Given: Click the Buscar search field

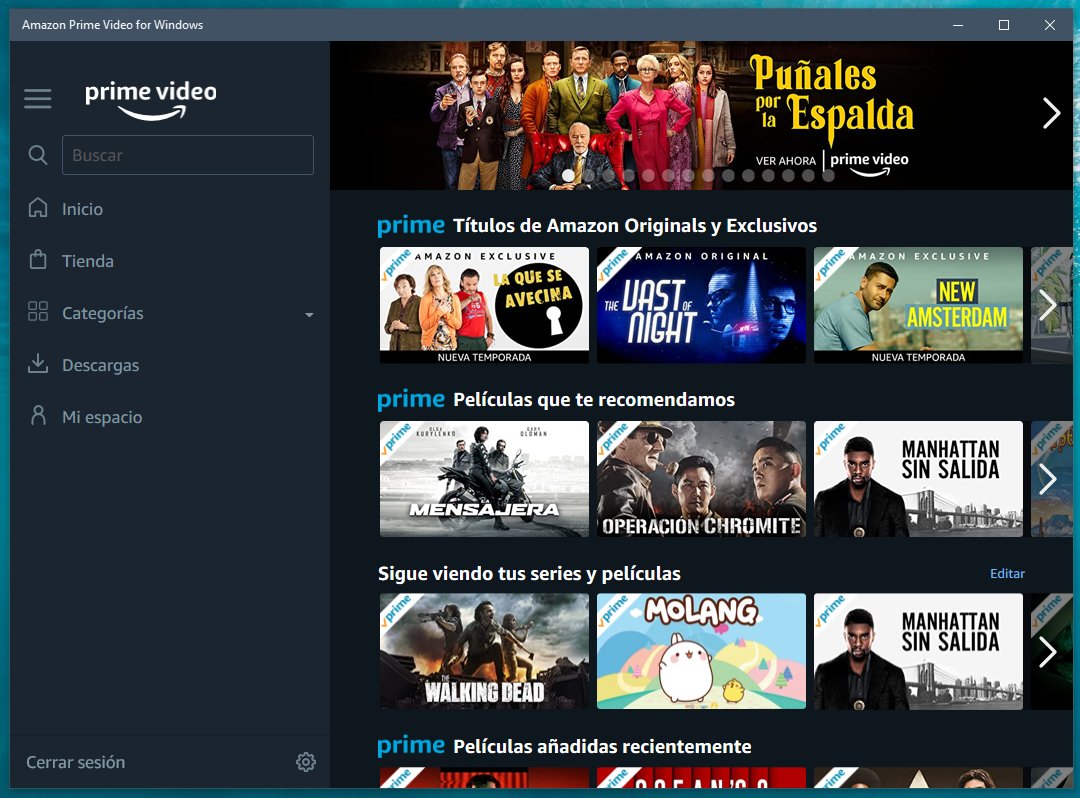Looking at the screenshot, I should coord(188,155).
